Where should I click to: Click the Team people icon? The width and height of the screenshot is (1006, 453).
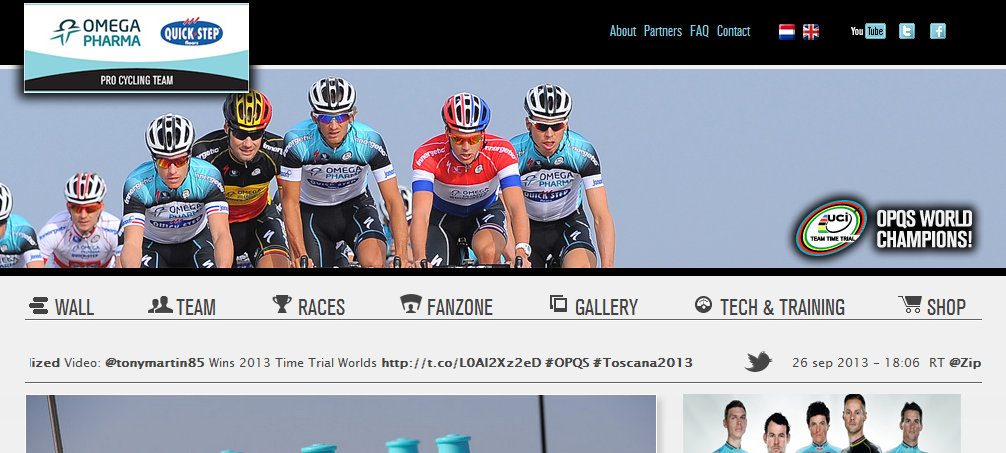(x=160, y=305)
